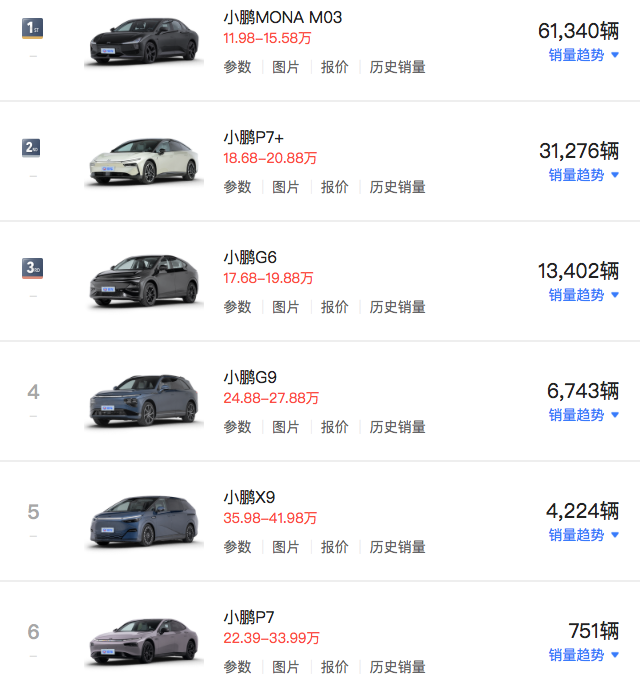Open the 小鹏MONA M03 car image
The height and width of the screenshot is (689, 640).
144,42
